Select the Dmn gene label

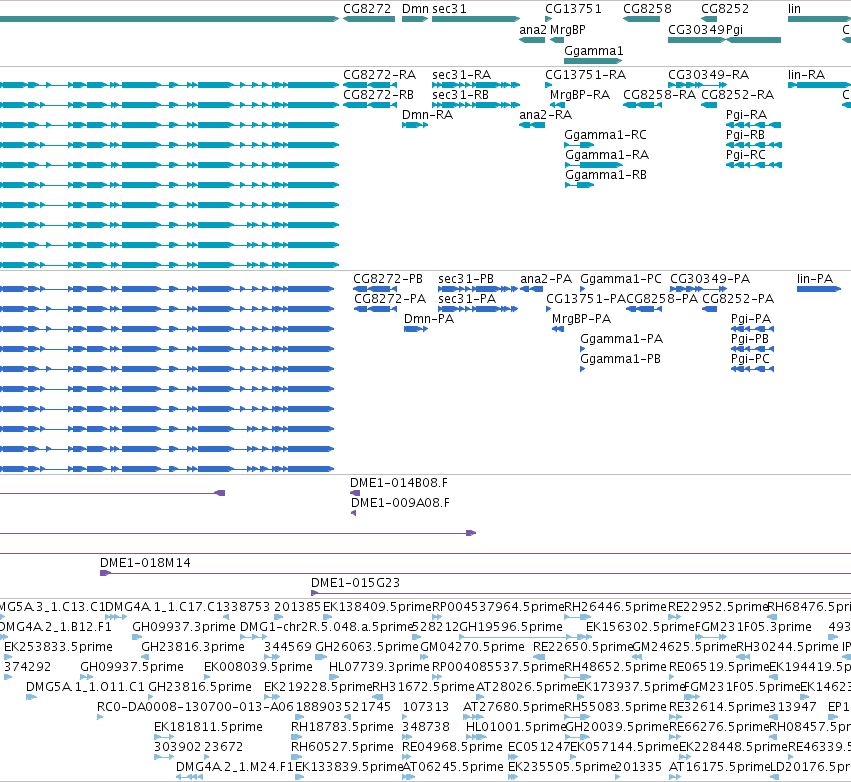tap(416, 9)
